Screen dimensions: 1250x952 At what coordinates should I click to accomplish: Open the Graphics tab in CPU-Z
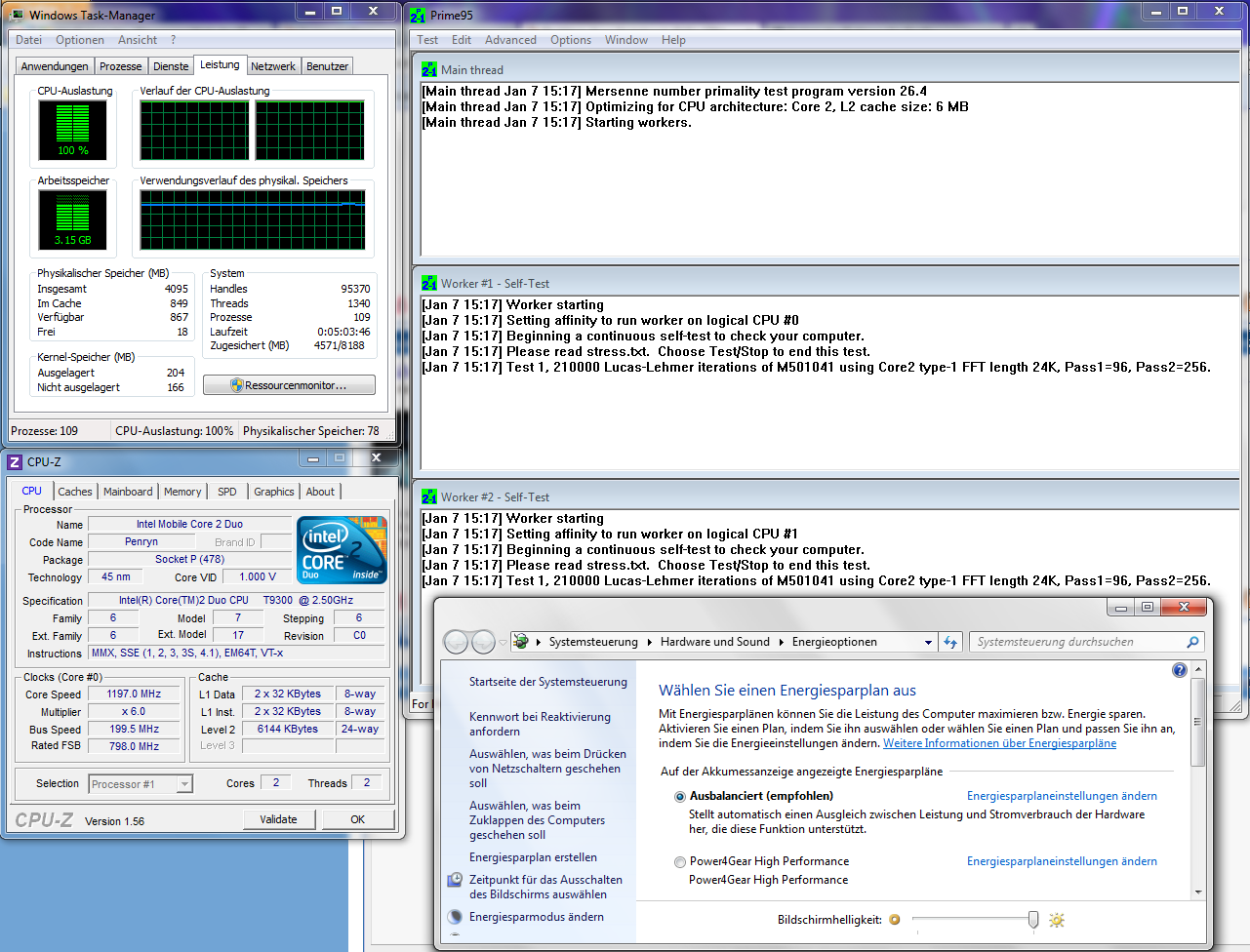click(274, 492)
